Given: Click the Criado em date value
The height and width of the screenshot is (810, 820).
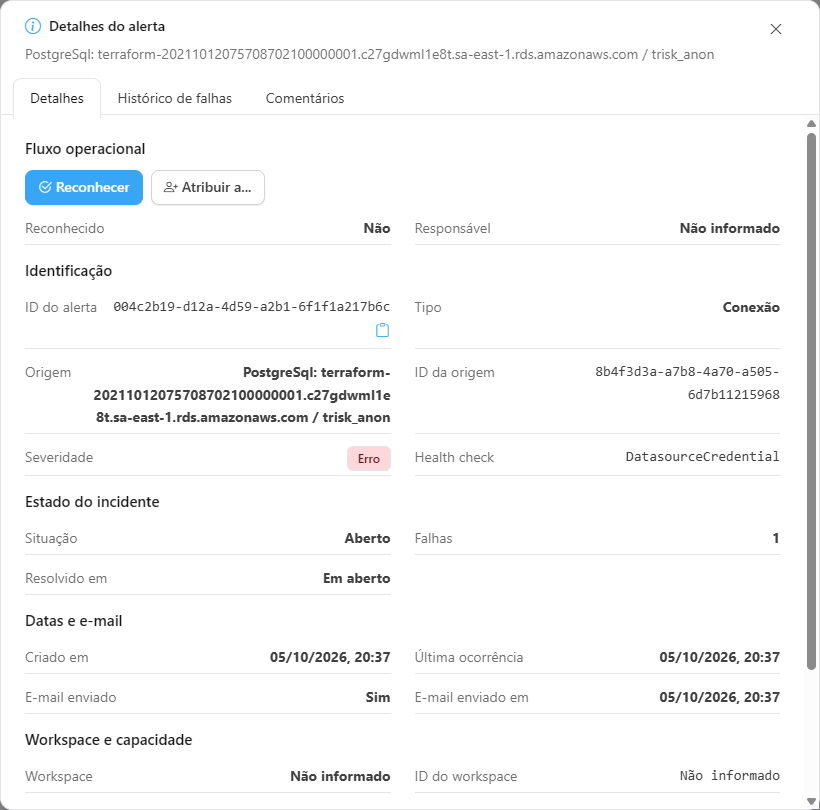Looking at the screenshot, I should (330, 657).
